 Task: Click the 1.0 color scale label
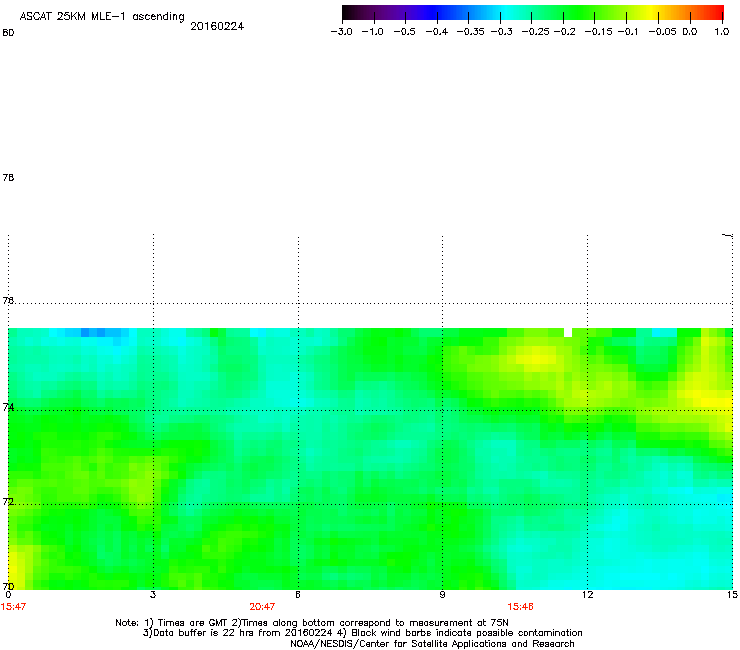coord(722,32)
